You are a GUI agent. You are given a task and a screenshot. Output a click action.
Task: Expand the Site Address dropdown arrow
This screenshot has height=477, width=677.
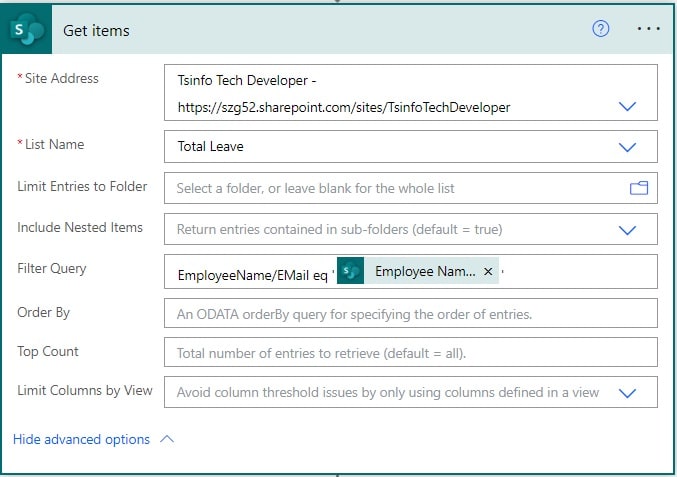click(627, 106)
